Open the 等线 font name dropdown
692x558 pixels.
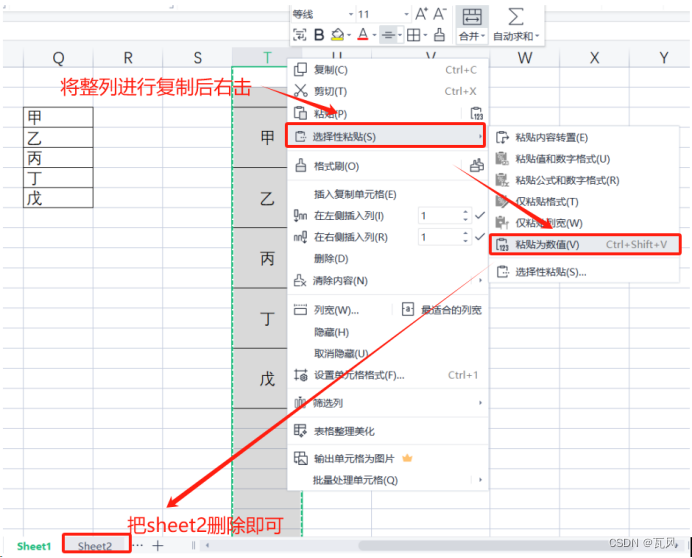pos(351,15)
